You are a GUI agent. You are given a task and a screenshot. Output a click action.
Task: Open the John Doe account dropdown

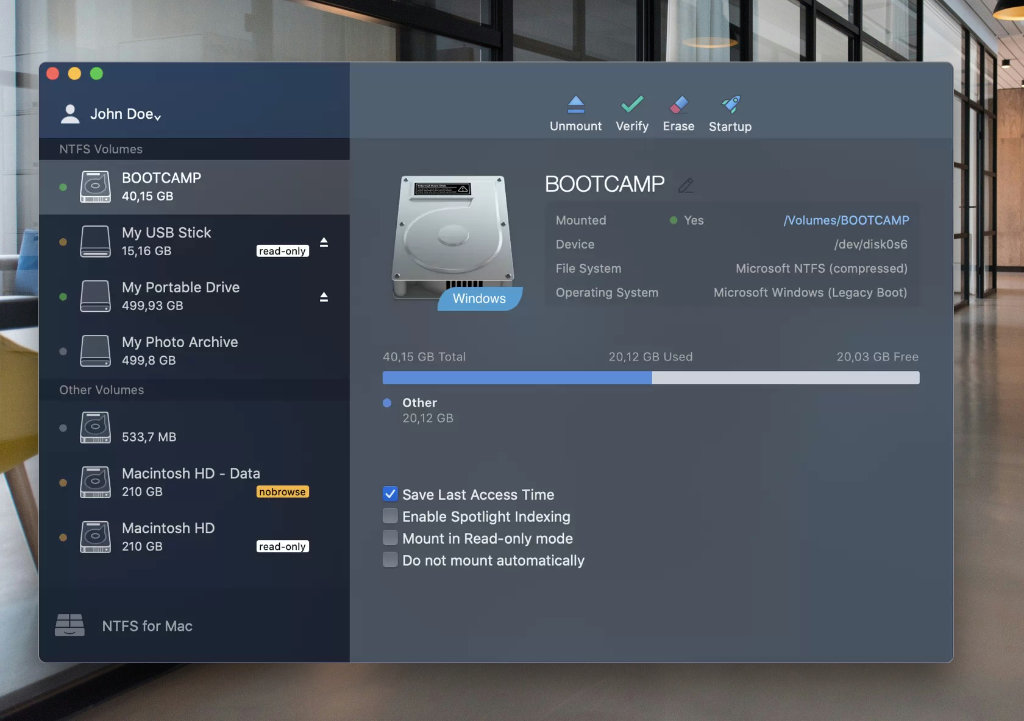coord(125,114)
